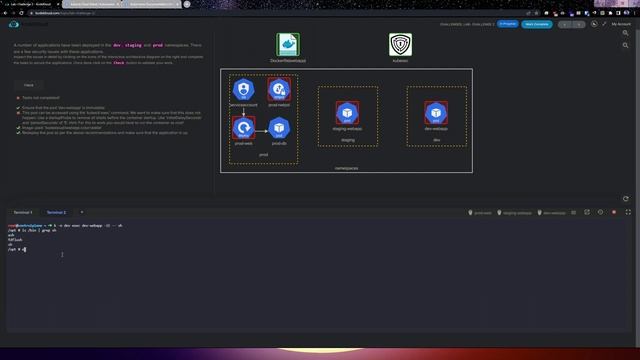Reload the browser page
The image size is (640, 360).
(x=21, y=13)
